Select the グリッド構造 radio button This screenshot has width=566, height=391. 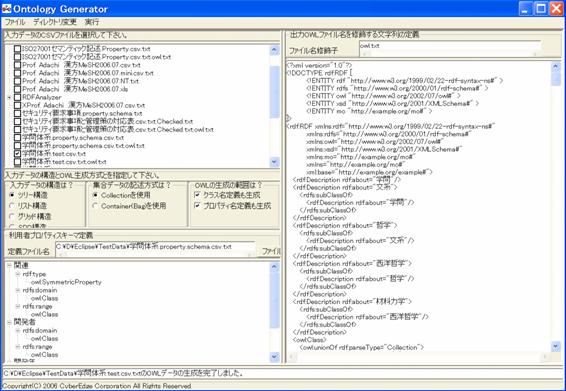pos(12,217)
